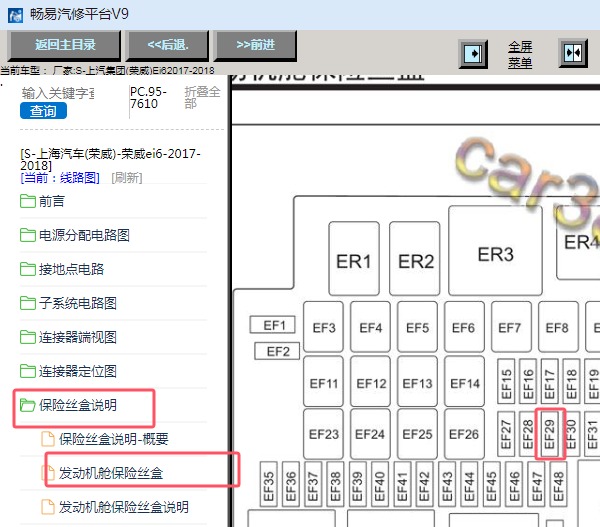Click fuse EF40 in the diagram
The image size is (600, 527).
[x=380, y=484]
